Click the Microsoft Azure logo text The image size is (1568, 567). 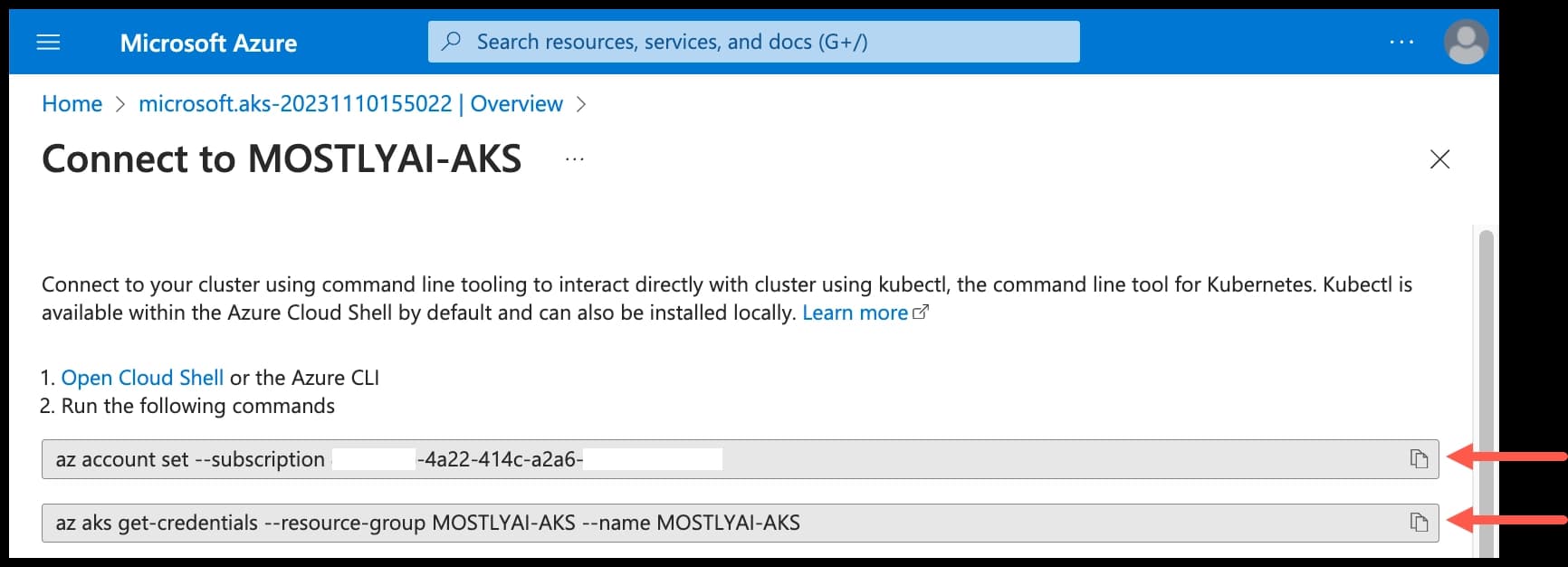pyautogui.click(x=208, y=43)
